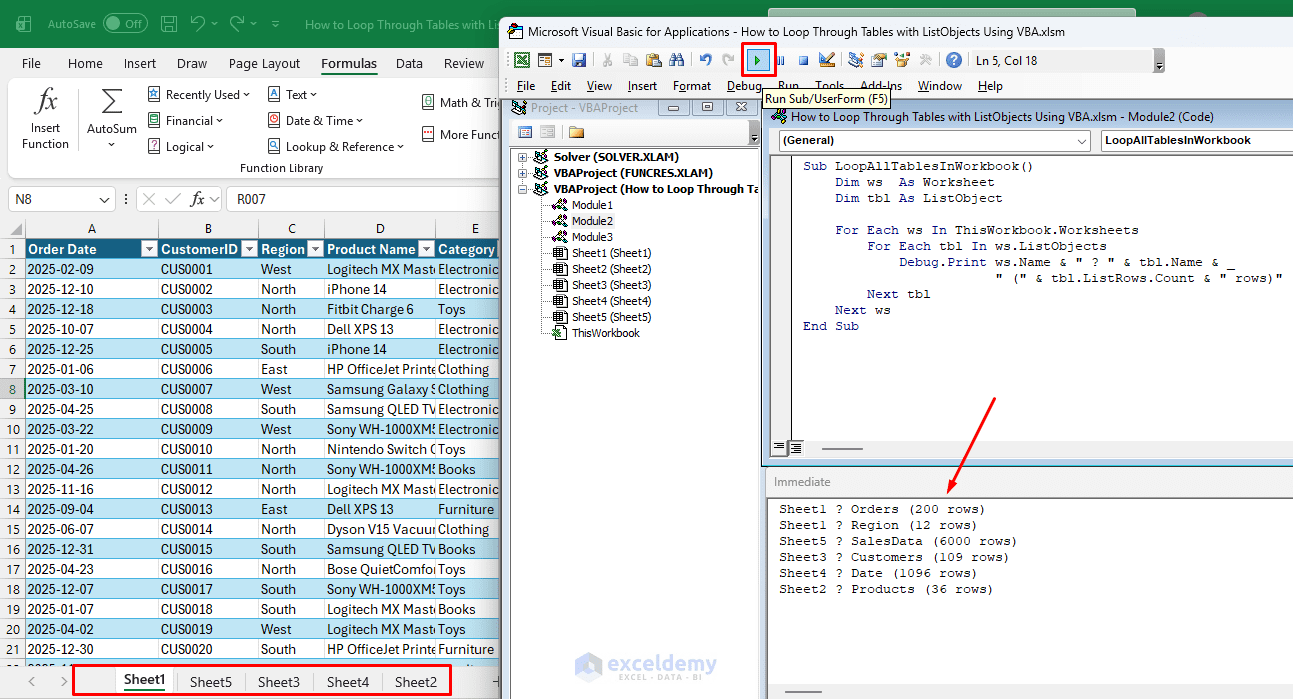
Task: Open the Financial functions dropdown
Action: click(x=186, y=120)
